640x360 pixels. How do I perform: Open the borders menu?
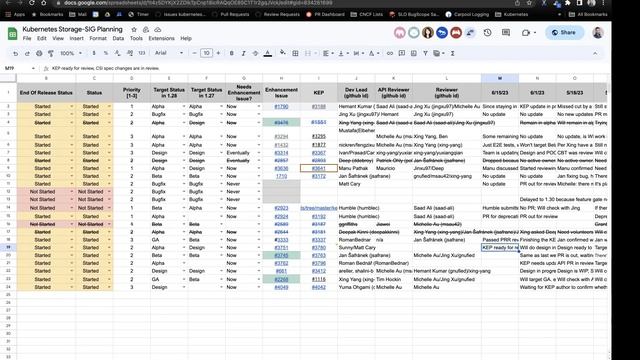[295, 53]
